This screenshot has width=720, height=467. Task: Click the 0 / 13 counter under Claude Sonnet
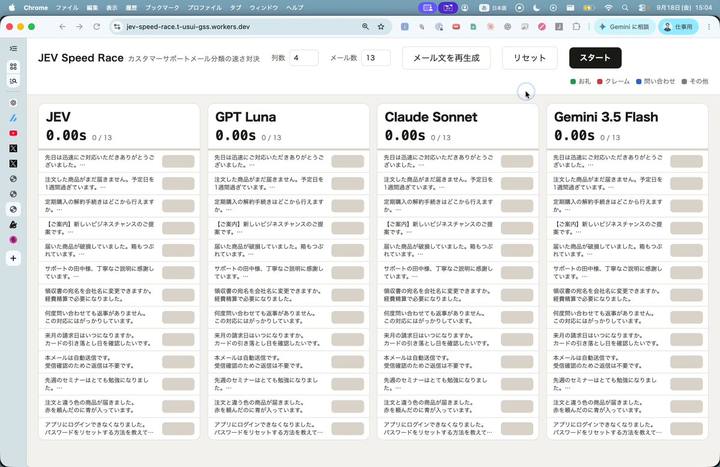click(x=441, y=137)
